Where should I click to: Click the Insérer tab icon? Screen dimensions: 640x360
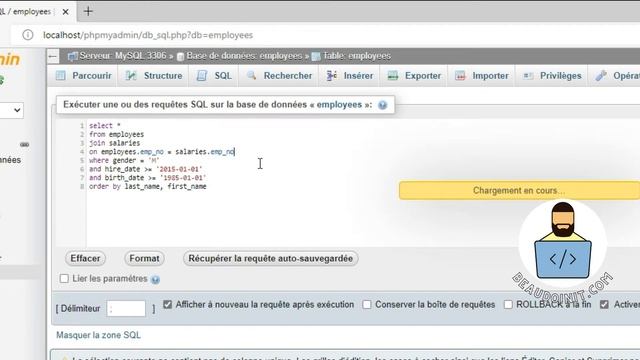click(x=331, y=76)
